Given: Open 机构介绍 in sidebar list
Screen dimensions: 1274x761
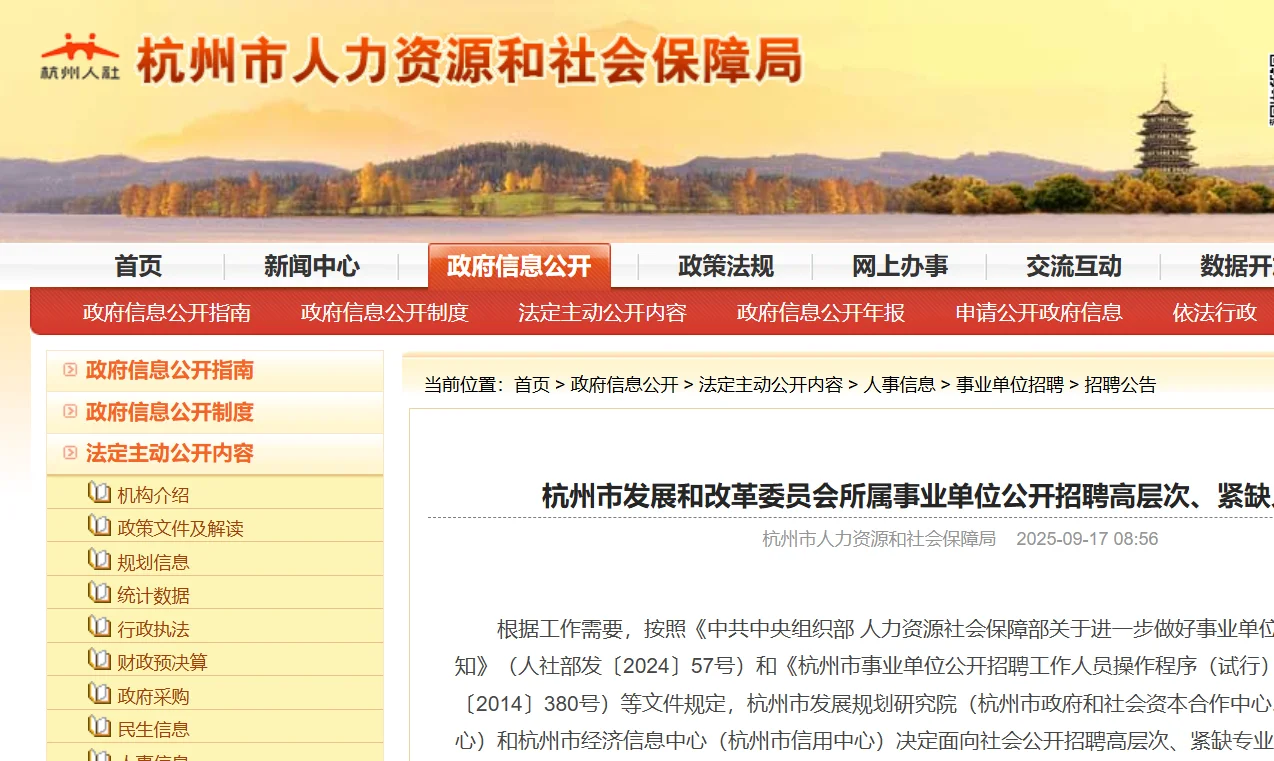Looking at the screenshot, I should (x=153, y=495).
